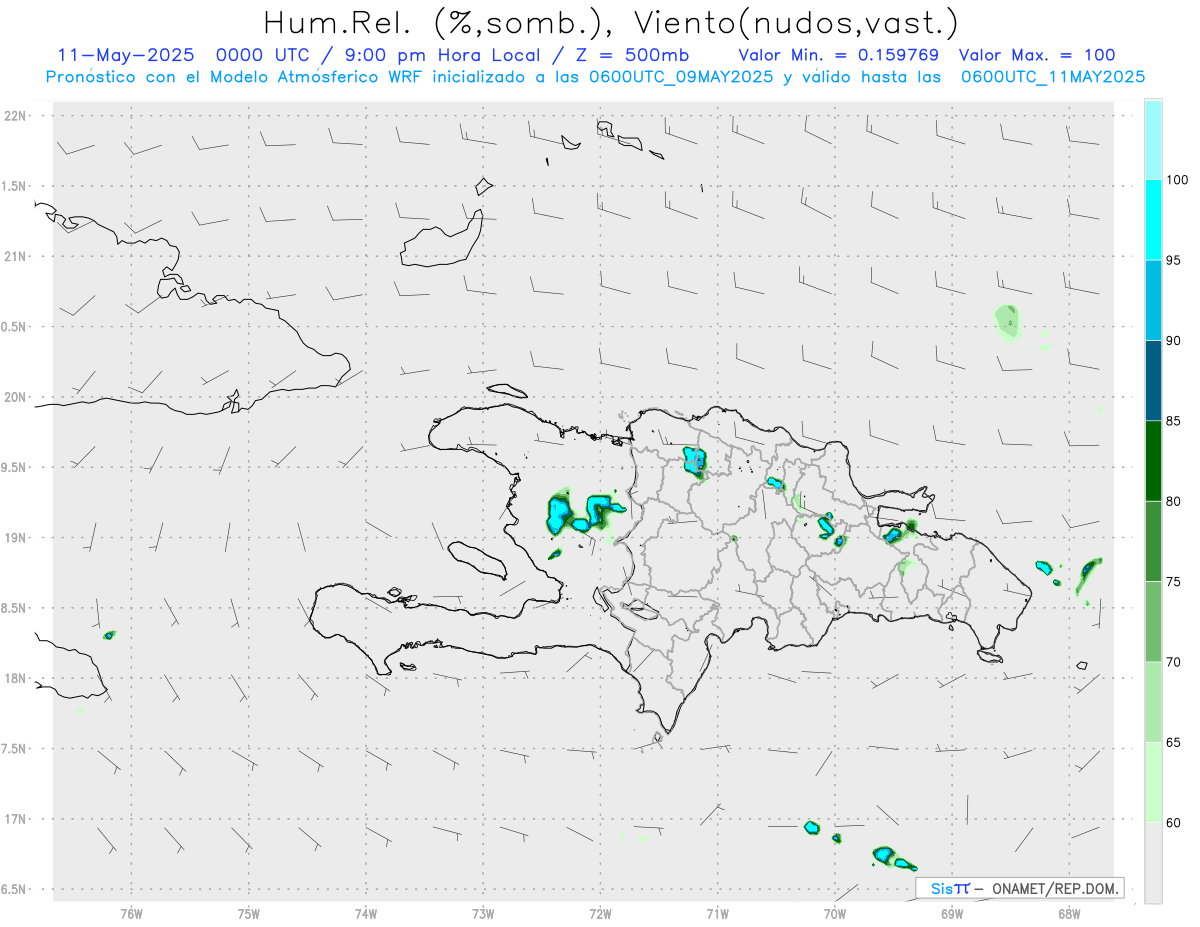1200x927 pixels.
Task: Click the '0600UTC_11MAY2025' valid-until time
Action: click(x=1052, y=76)
